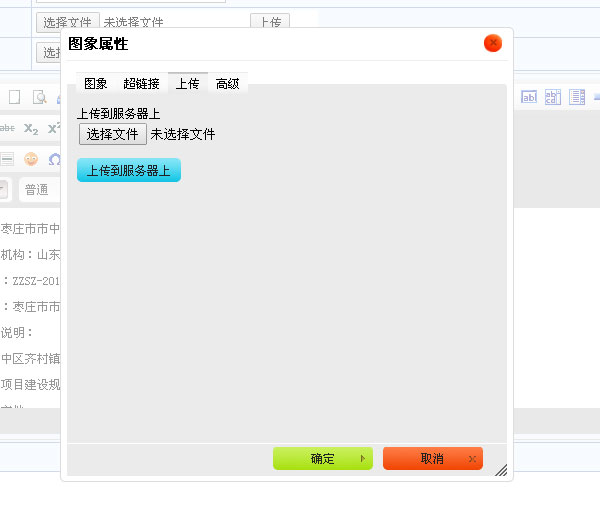This screenshot has width=600, height=530.
Task: Insert a selection list field
Action: 577,97
